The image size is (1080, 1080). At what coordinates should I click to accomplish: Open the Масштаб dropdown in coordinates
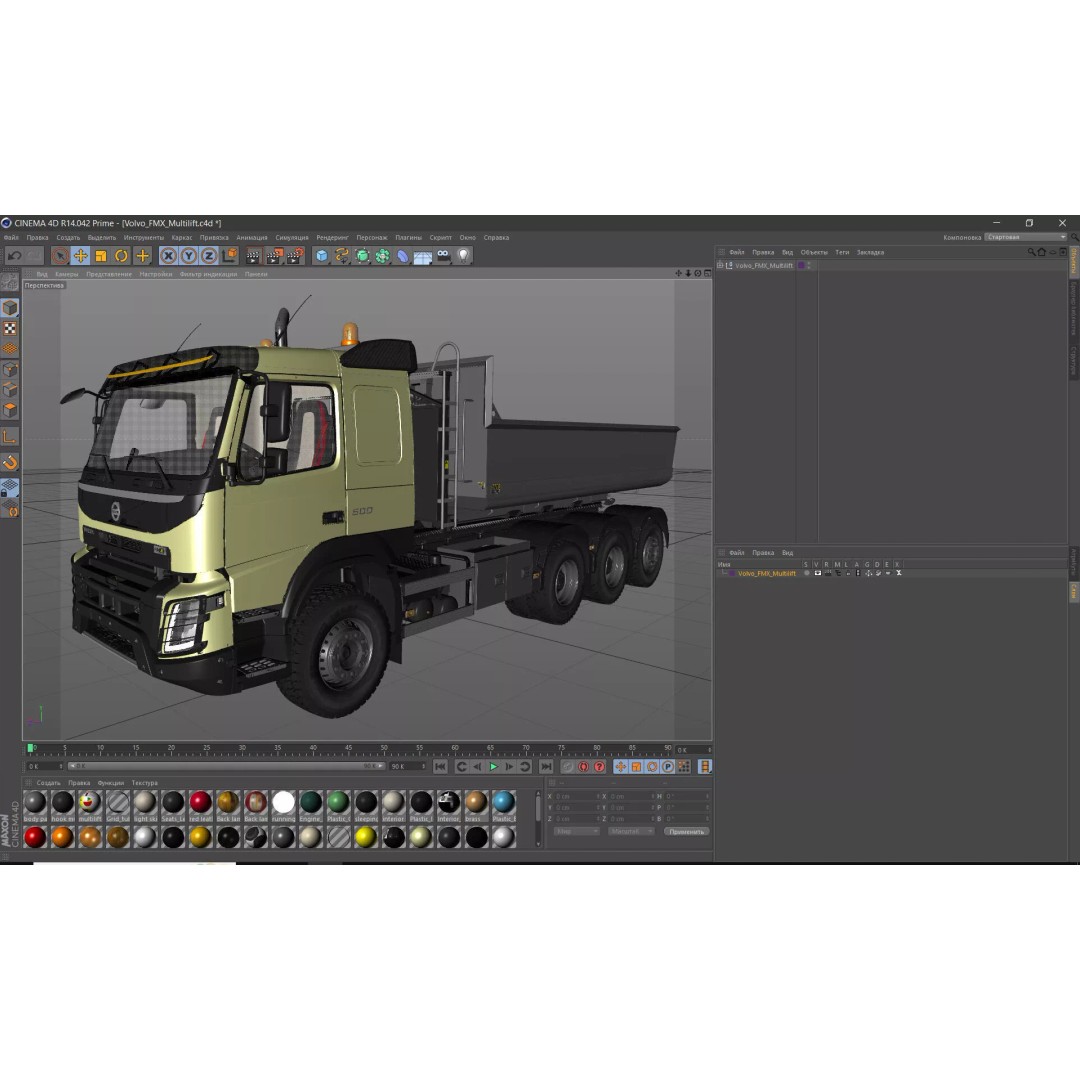631,831
